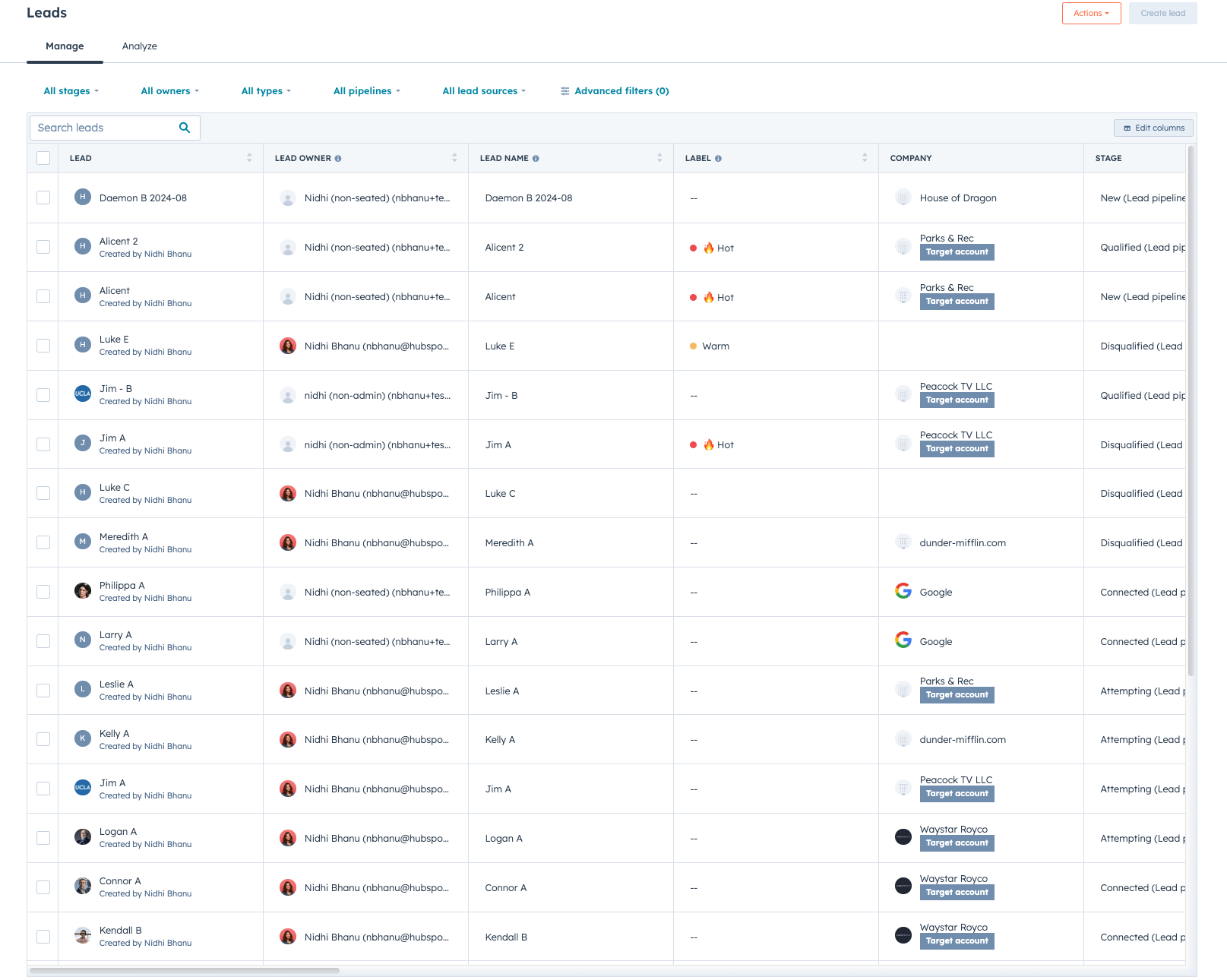Click the Edit columns button
The height and width of the screenshot is (980, 1227).
pyautogui.click(x=1153, y=128)
